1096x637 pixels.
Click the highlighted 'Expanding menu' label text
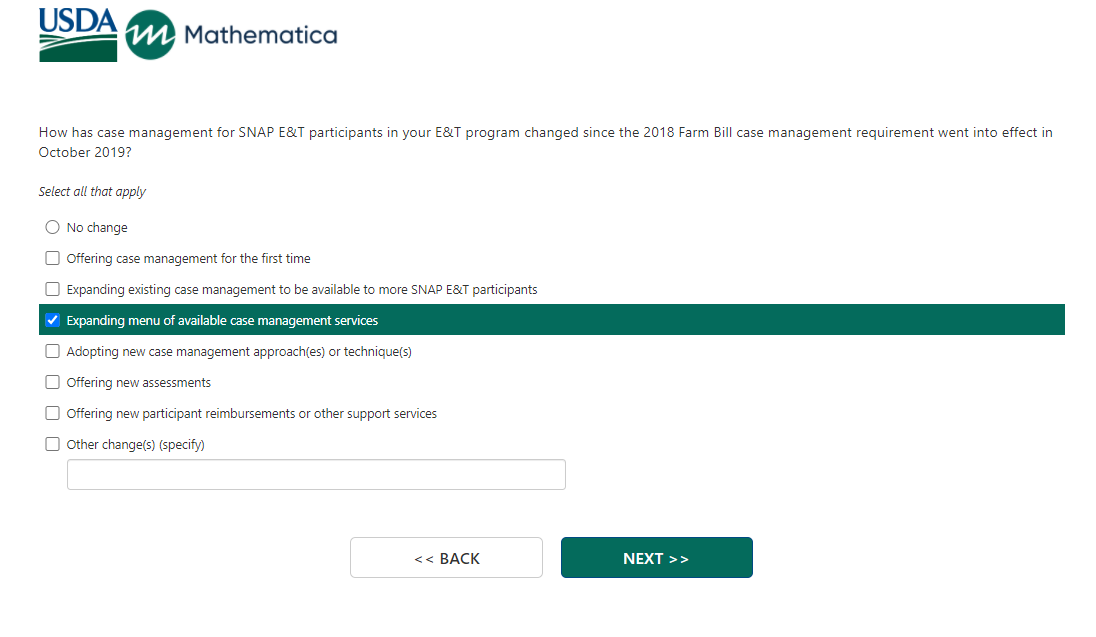pos(222,321)
